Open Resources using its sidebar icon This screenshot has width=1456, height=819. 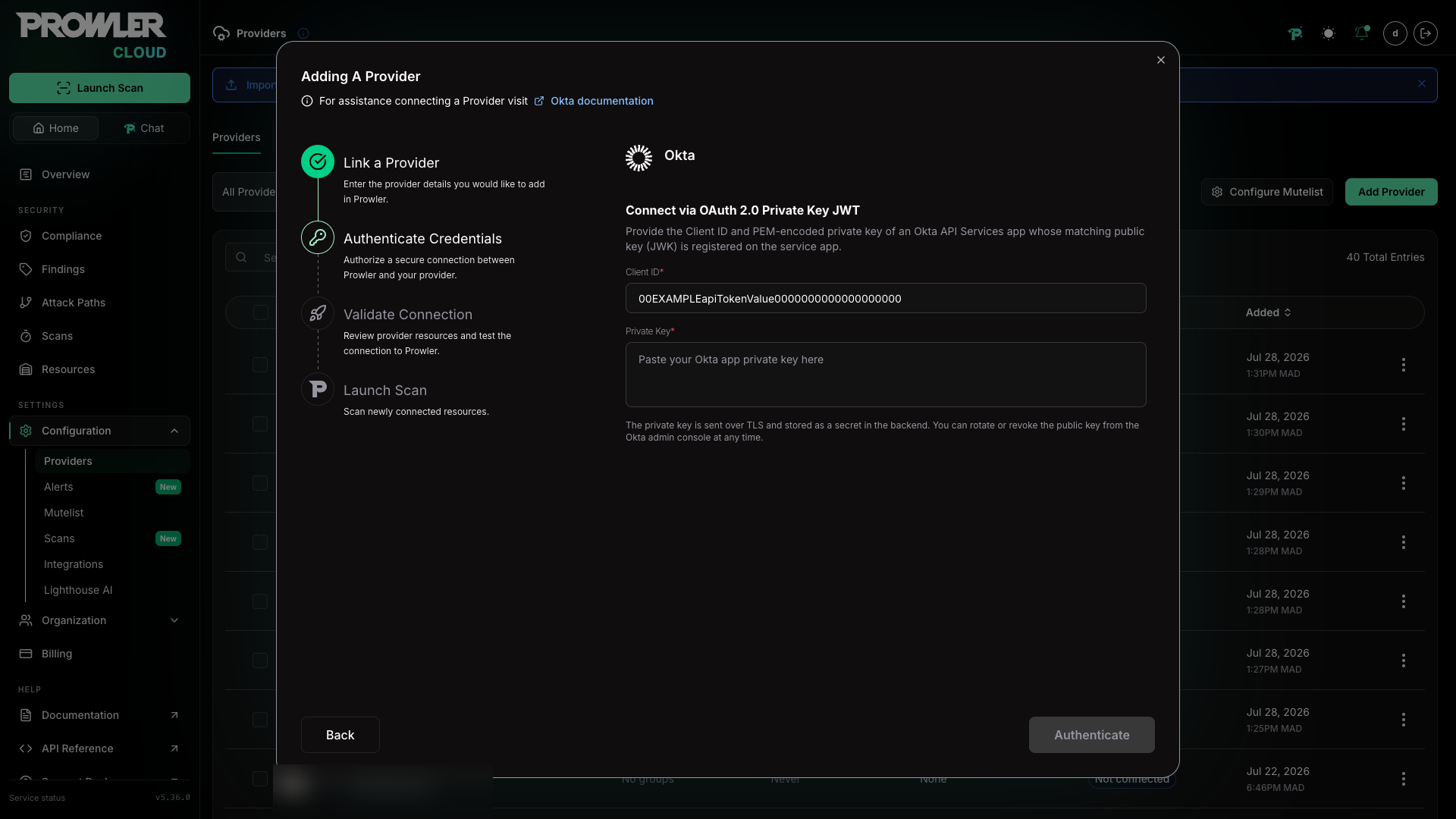tap(26, 369)
